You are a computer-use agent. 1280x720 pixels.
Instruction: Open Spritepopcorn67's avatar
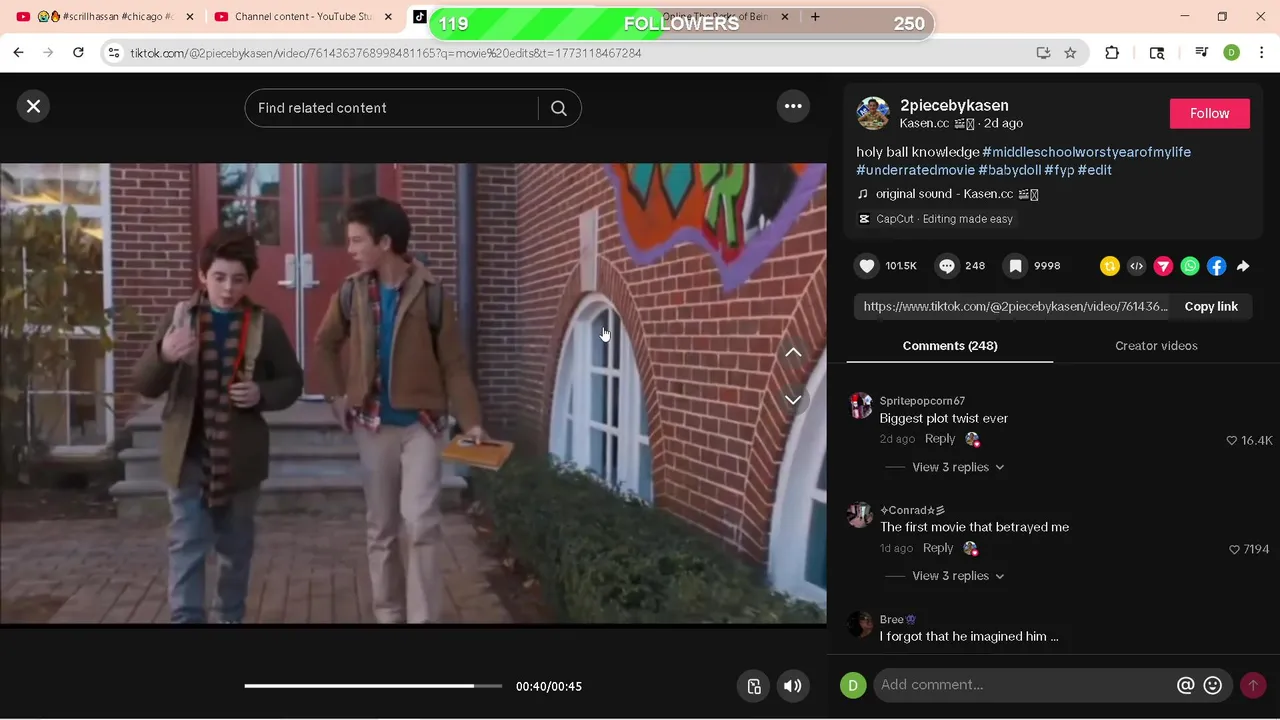[860, 405]
